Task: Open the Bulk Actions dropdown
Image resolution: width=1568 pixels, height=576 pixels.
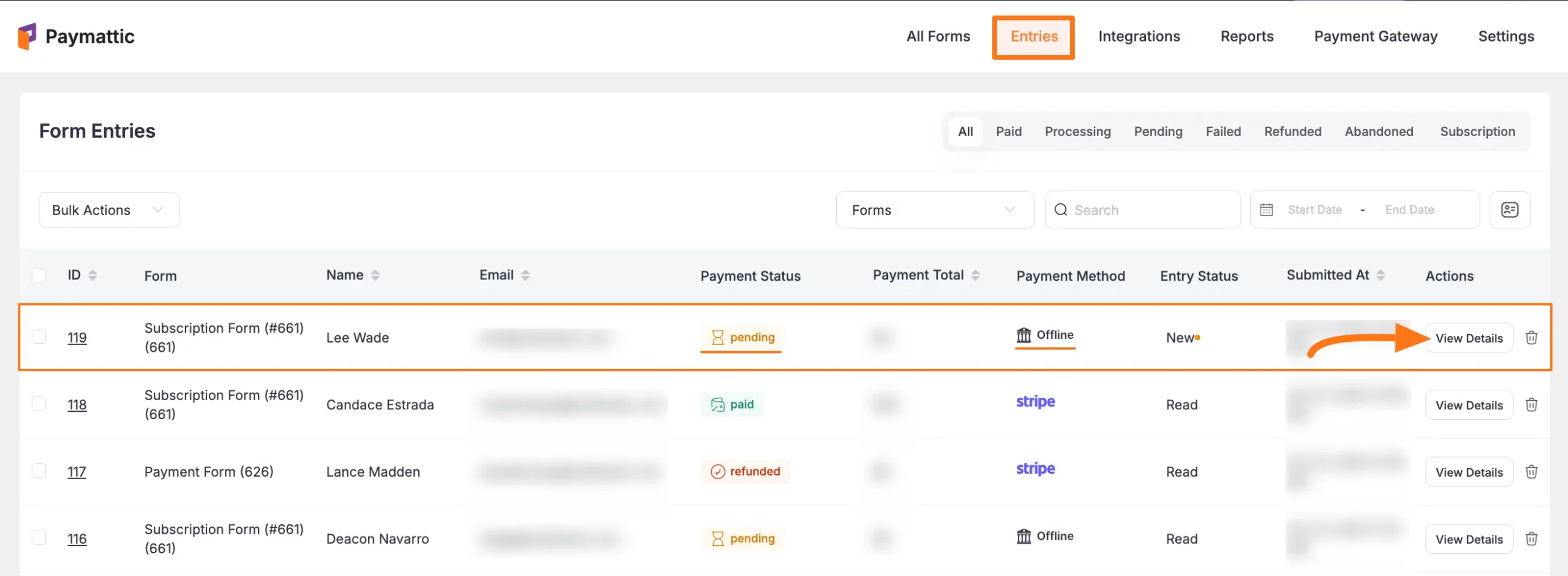Action: pyautogui.click(x=108, y=209)
